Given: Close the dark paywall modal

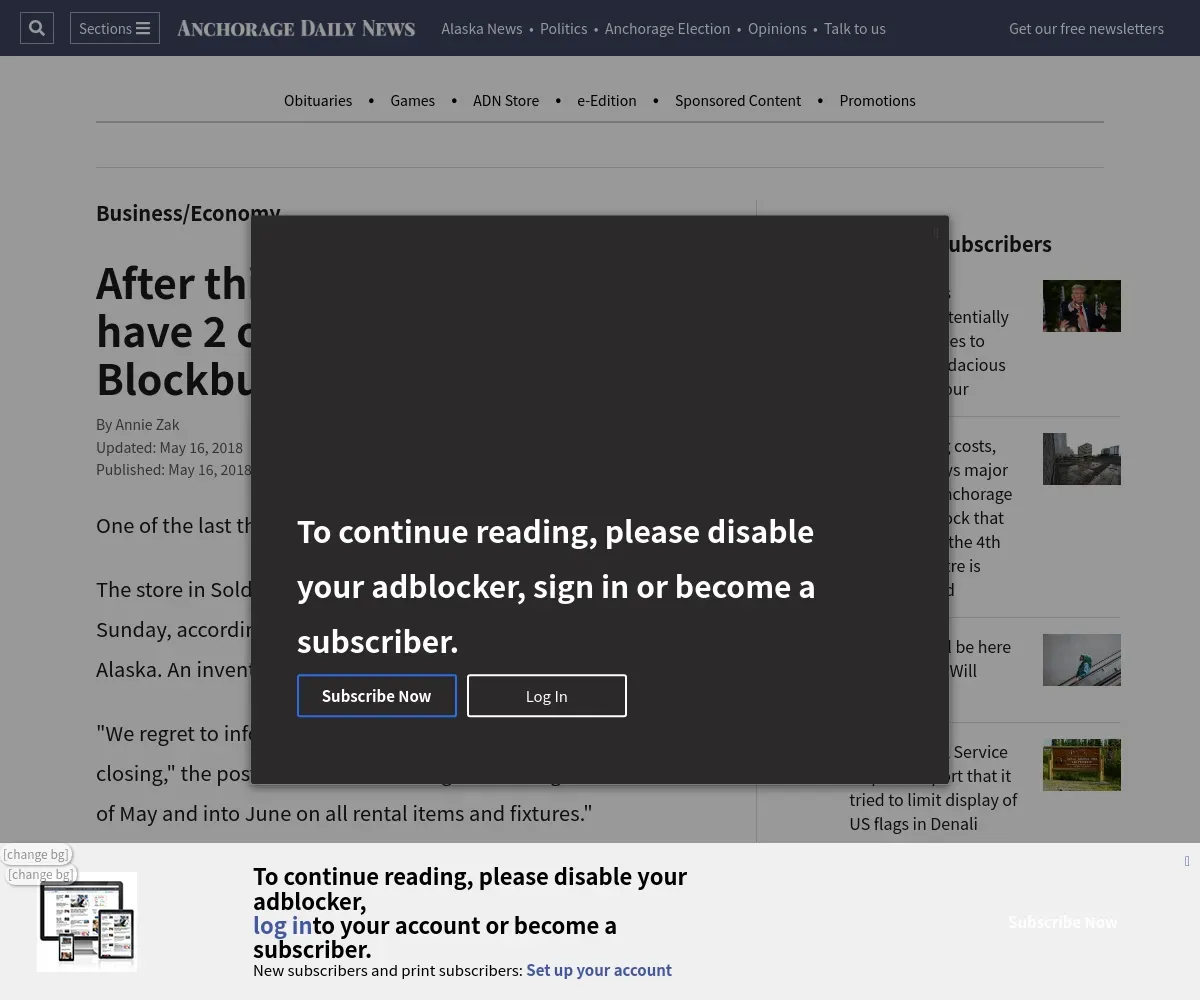Looking at the screenshot, I should point(936,232).
